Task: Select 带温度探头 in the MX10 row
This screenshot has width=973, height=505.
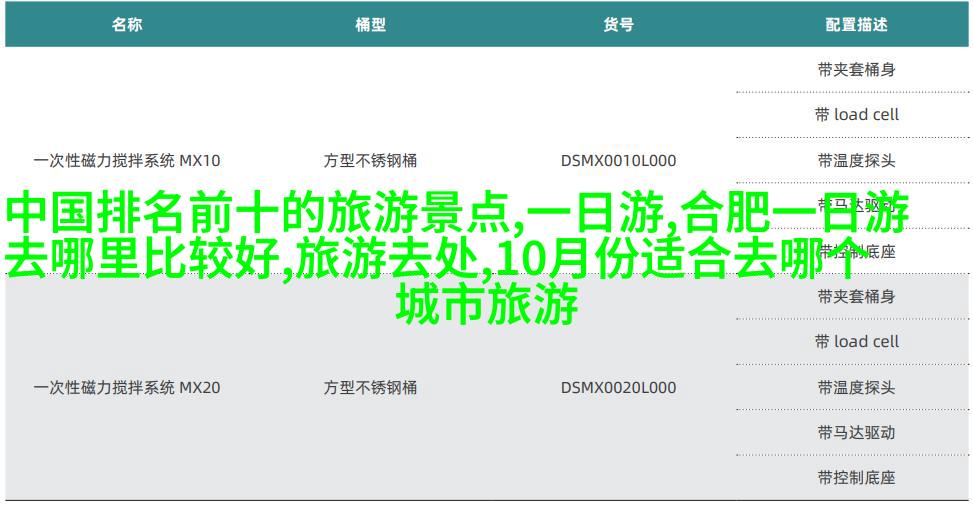Action: click(856, 160)
